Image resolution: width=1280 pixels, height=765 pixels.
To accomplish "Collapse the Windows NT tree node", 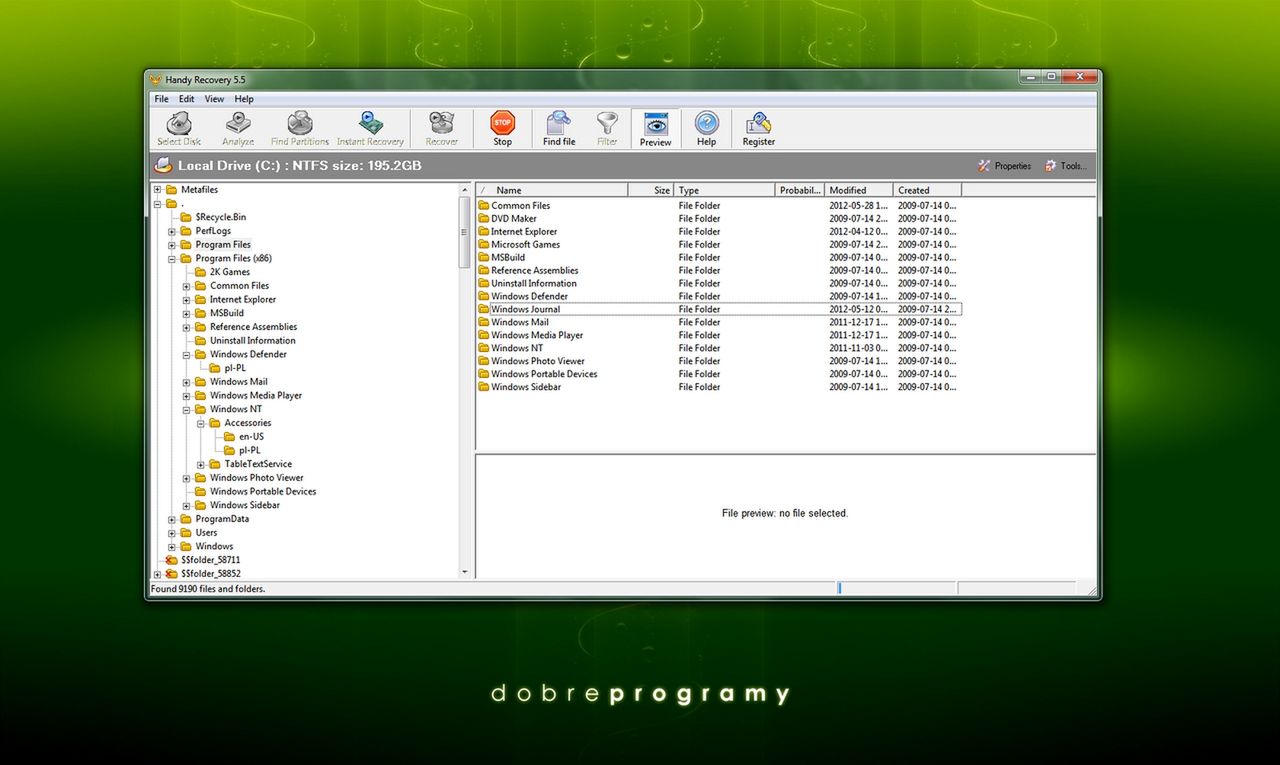I will click(x=187, y=410).
